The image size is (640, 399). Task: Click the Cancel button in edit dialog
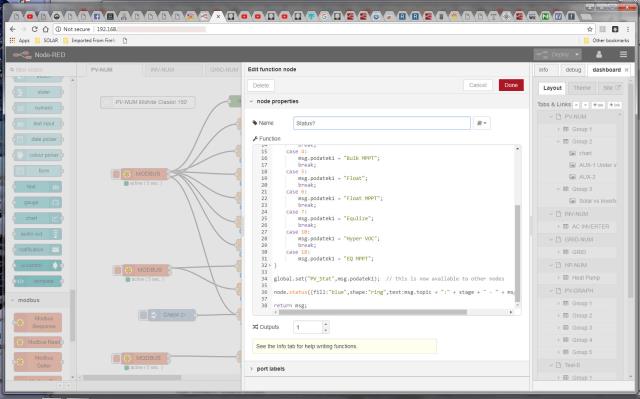tap(478, 85)
